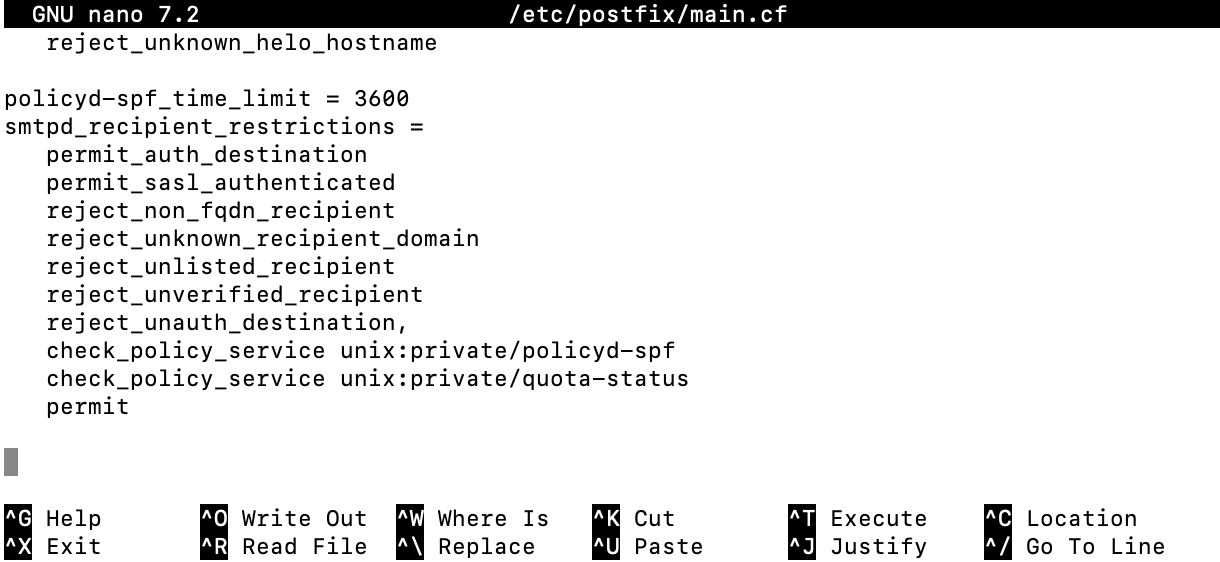
Task: Select the Replace command label
Action: pyautogui.click(x=486, y=547)
